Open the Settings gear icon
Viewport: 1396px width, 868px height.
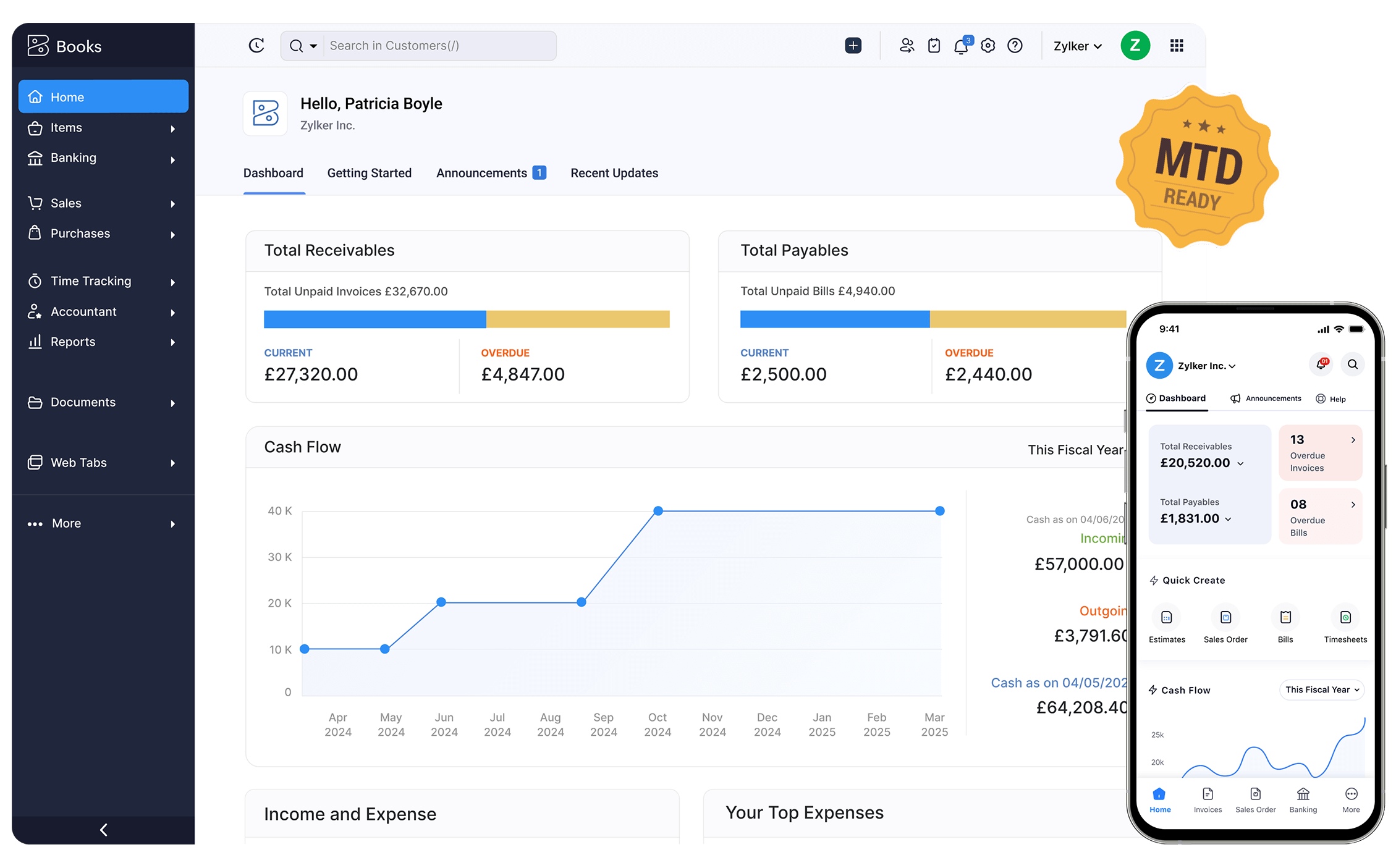point(988,45)
